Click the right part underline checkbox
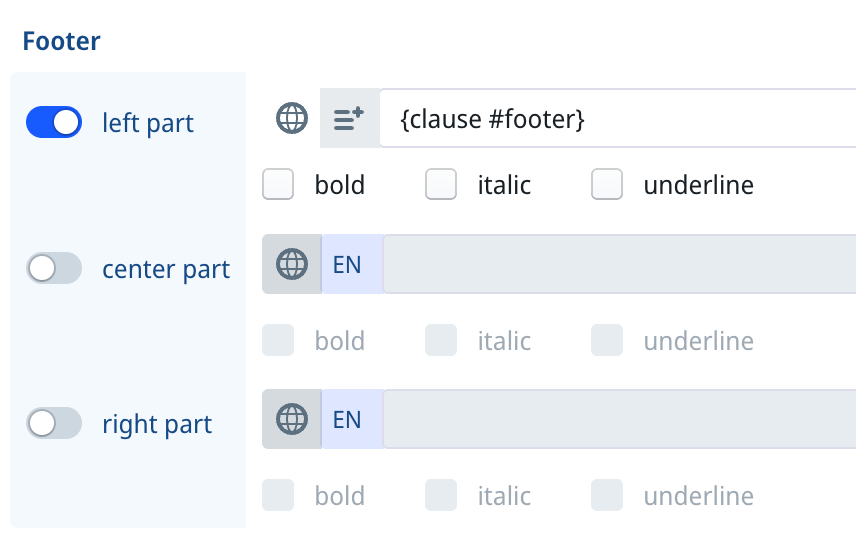This screenshot has width=856, height=560. coord(607,495)
